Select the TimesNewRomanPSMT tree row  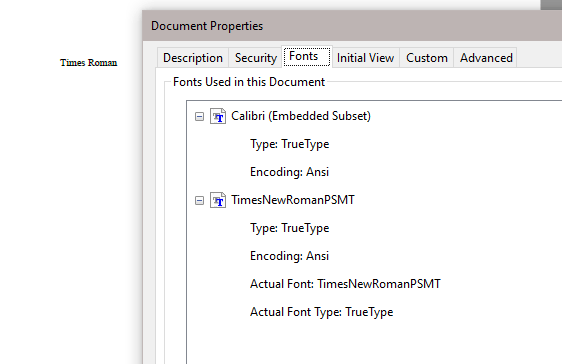(292, 200)
